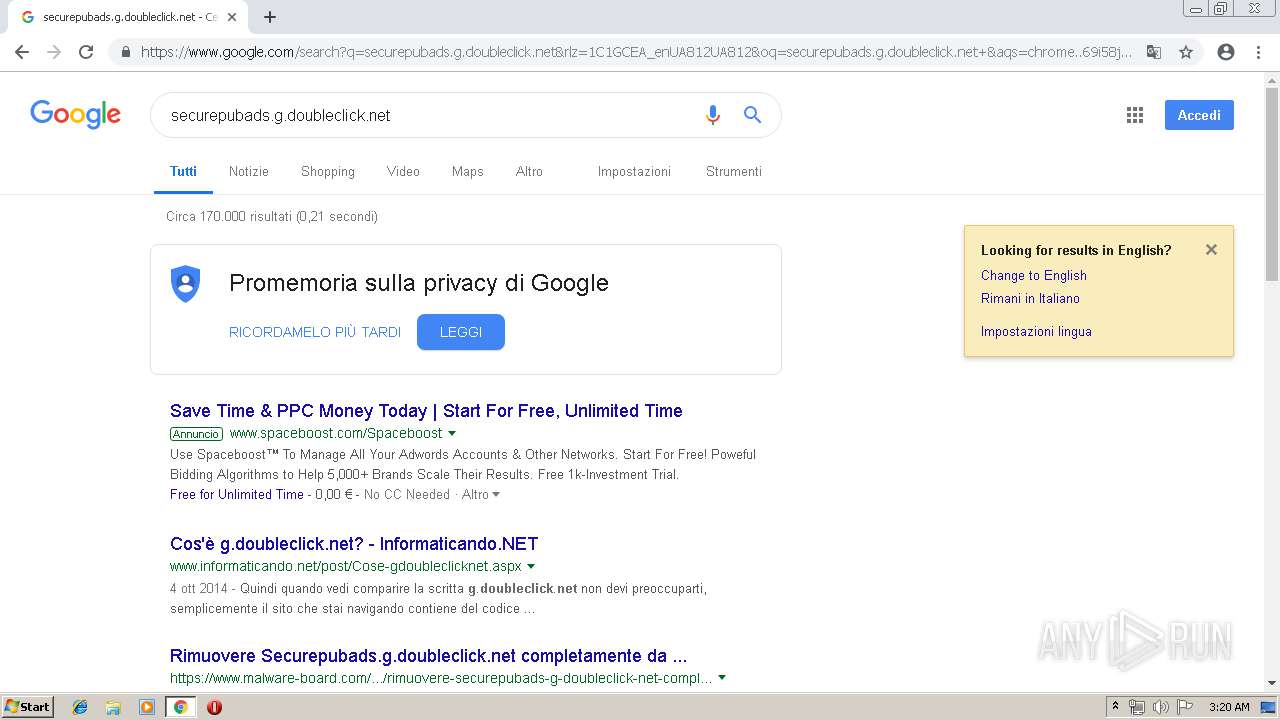Image resolution: width=1280 pixels, height=720 pixels.
Task: Open Save Time & PPC Money ad
Action: point(426,411)
